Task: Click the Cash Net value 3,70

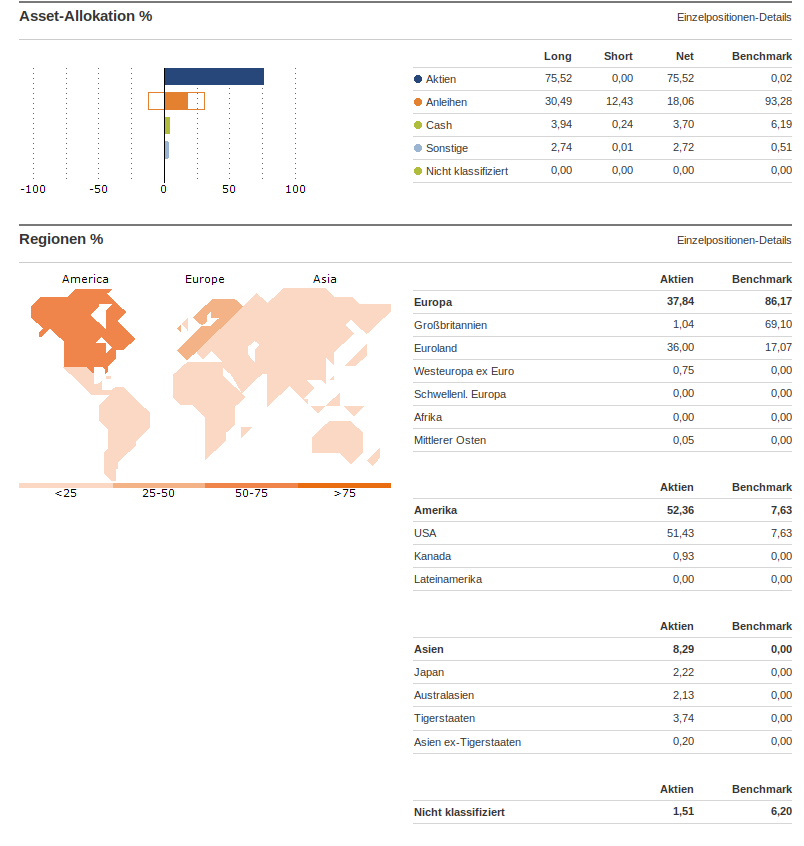Action: click(683, 124)
